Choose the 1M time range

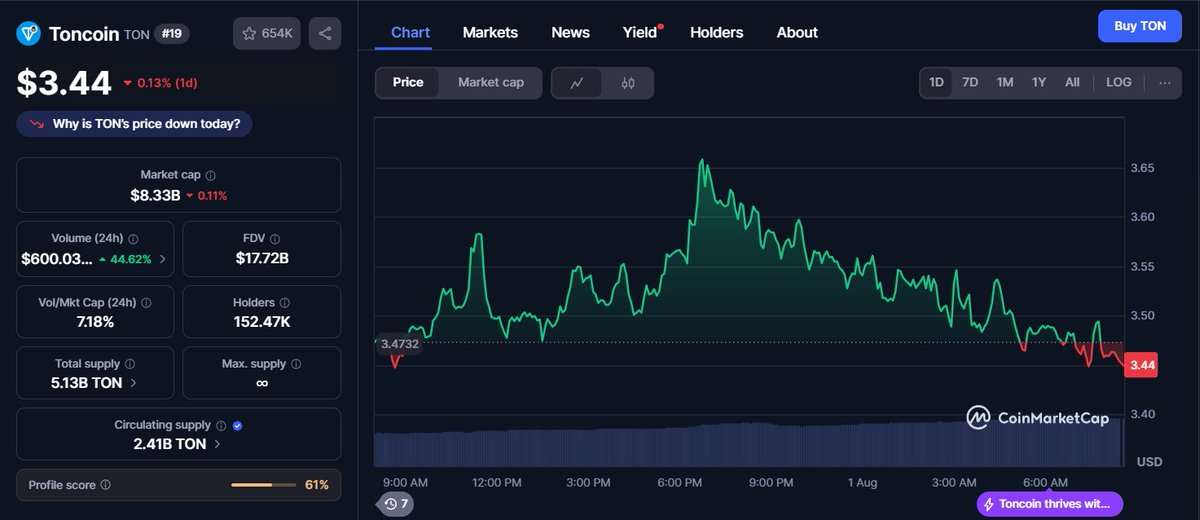coord(1005,82)
